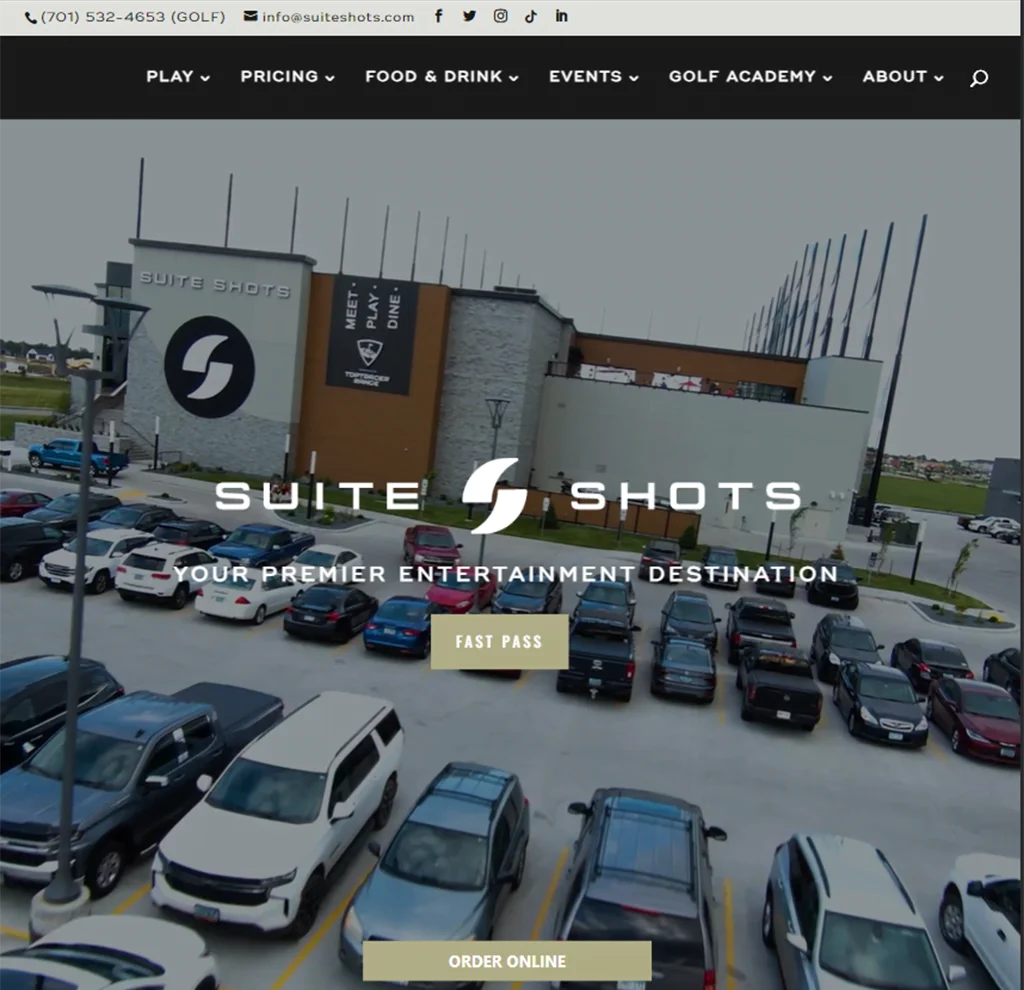Open the TikTok social icon
1024x990 pixels.
531,16
